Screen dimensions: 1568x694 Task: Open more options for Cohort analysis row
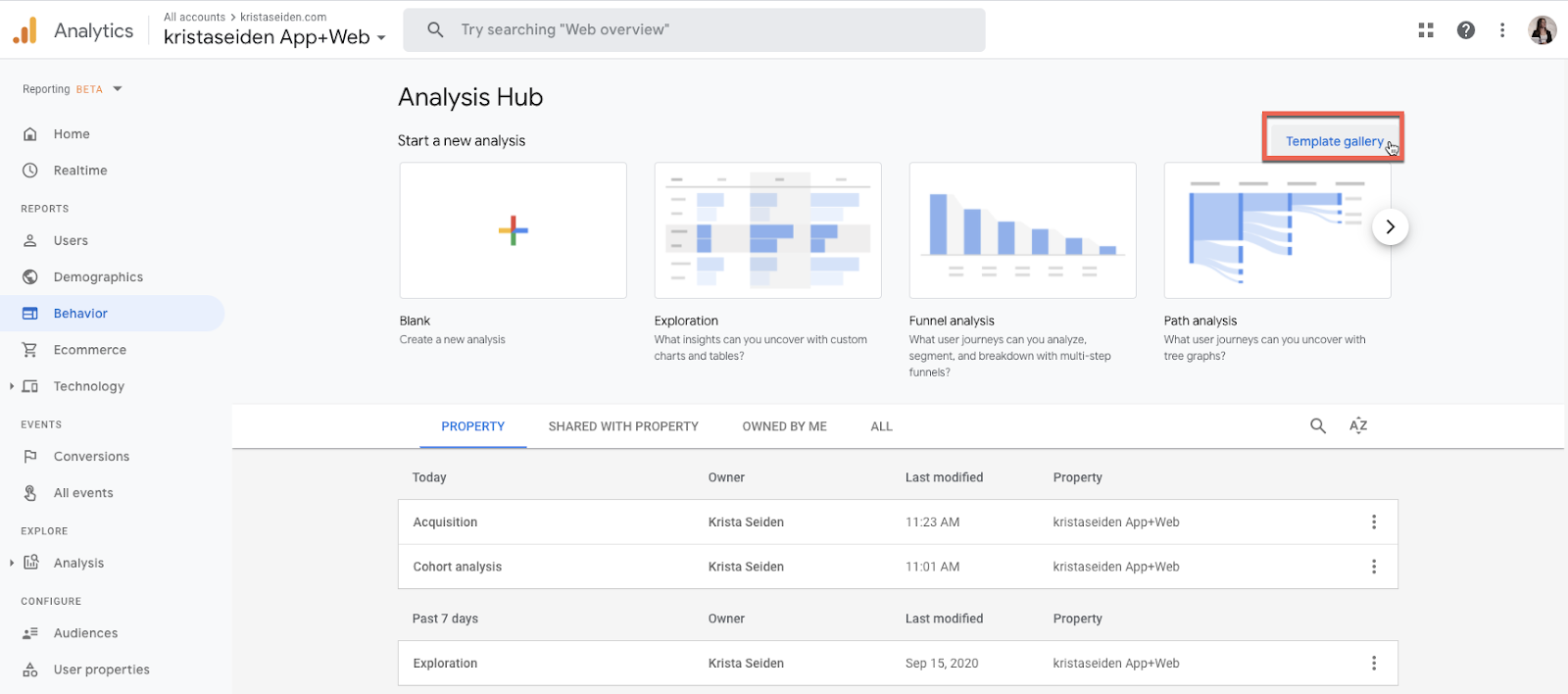point(1374,567)
